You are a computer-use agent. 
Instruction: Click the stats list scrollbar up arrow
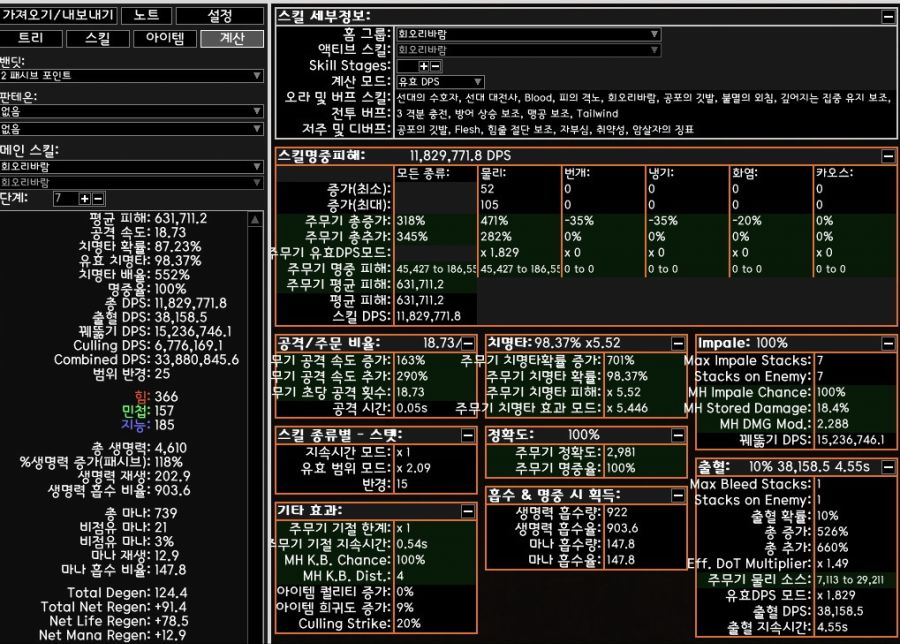pos(255,219)
